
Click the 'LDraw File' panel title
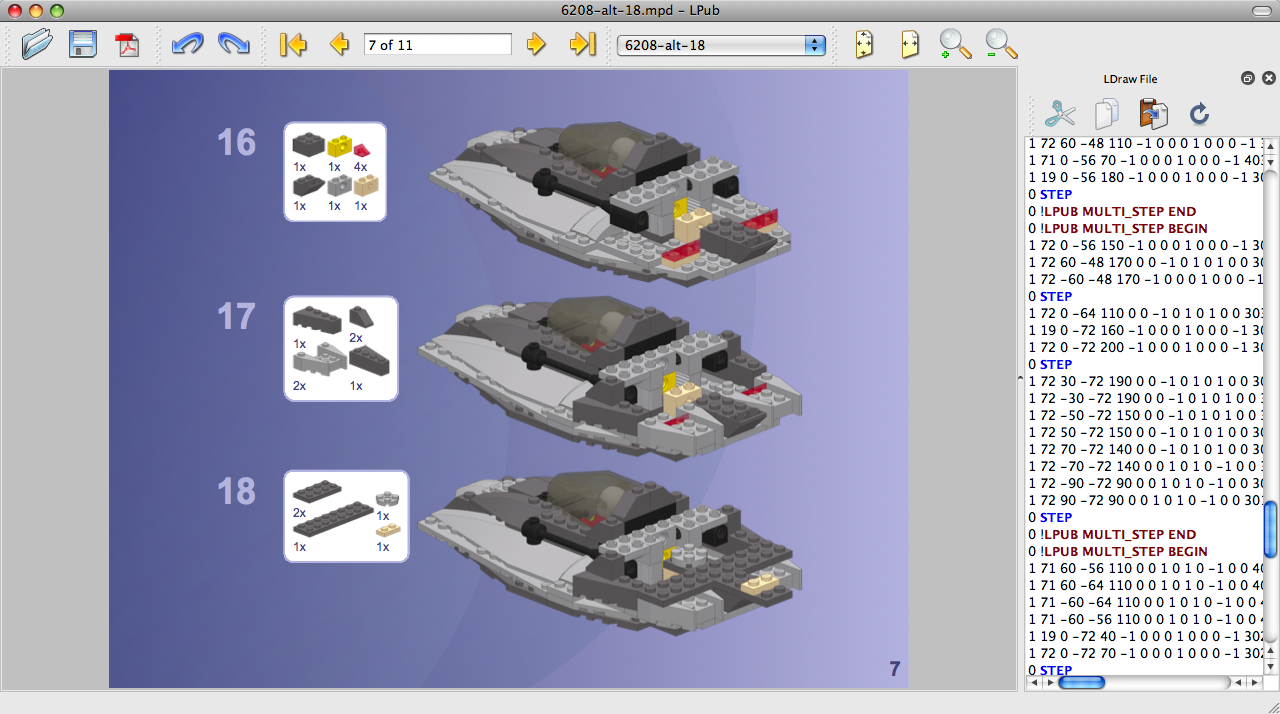point(1130,79)
